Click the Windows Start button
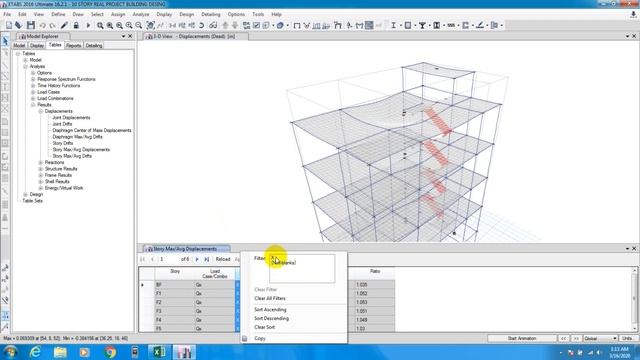640x360 pixels. [10, 352]
